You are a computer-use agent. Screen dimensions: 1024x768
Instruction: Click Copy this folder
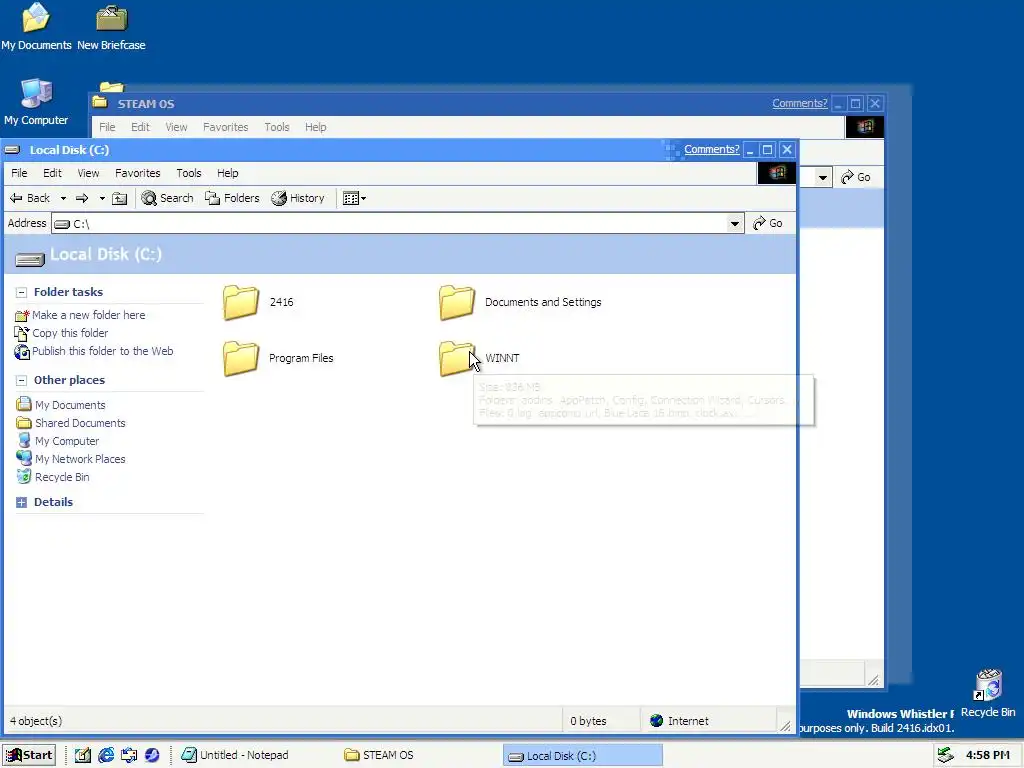pyautogui.click(x=61, y=333)
